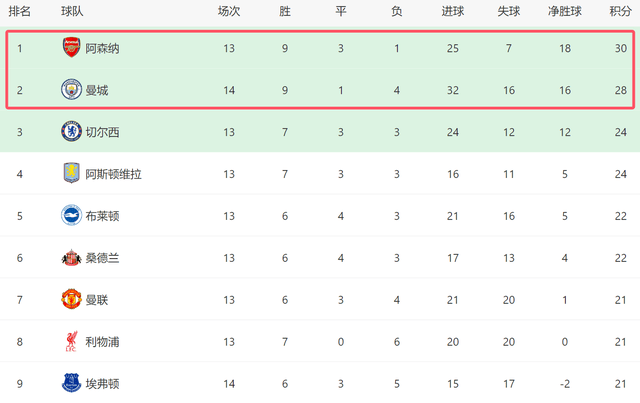The height and width of the screenshot is (403, 640).
Task: Click the Manchester United club crest
Action: coord(71,300)
